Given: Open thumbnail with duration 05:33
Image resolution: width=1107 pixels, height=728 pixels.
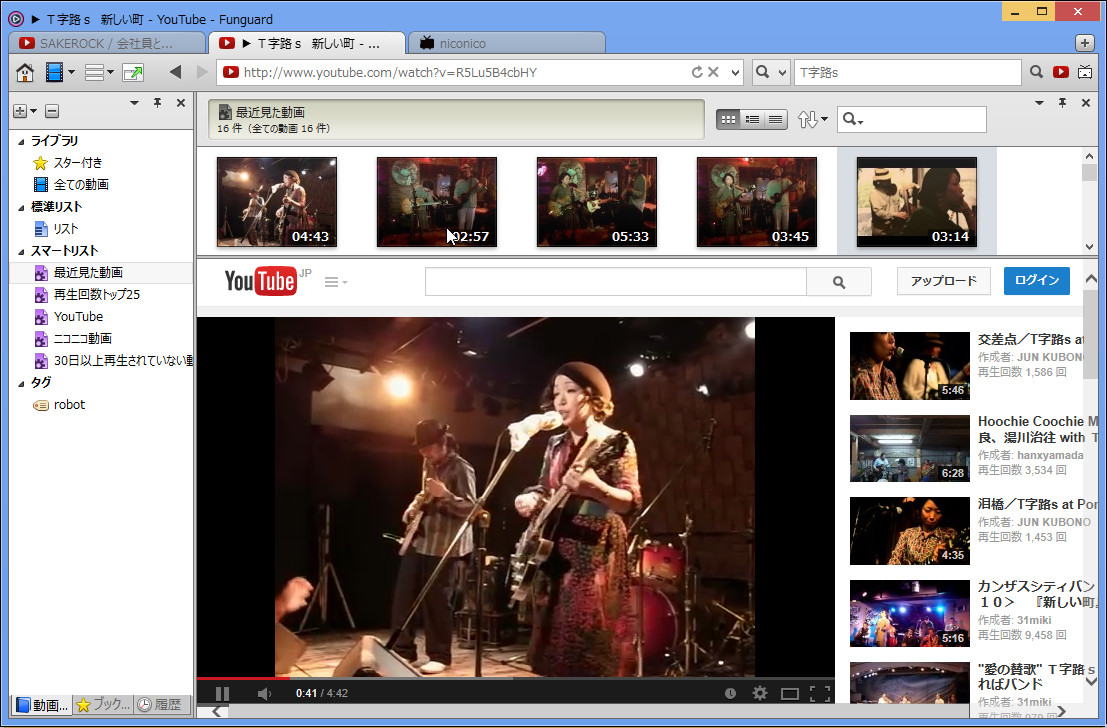Looking at the screenshot, I should pyautogui.click(x=597, y=202).
